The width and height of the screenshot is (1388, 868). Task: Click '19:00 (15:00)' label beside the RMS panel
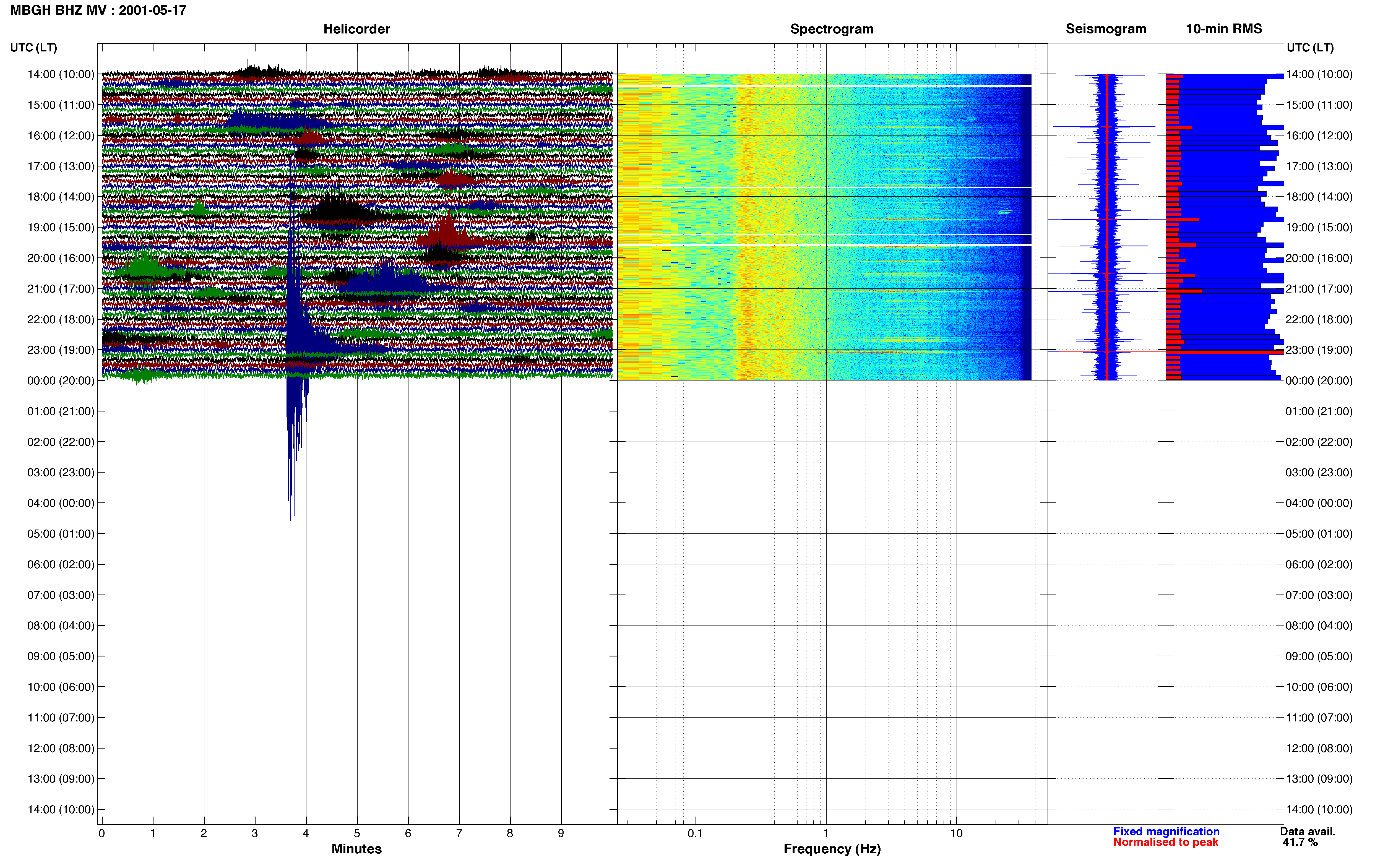pyautogui.click(x=1319, y=227)
